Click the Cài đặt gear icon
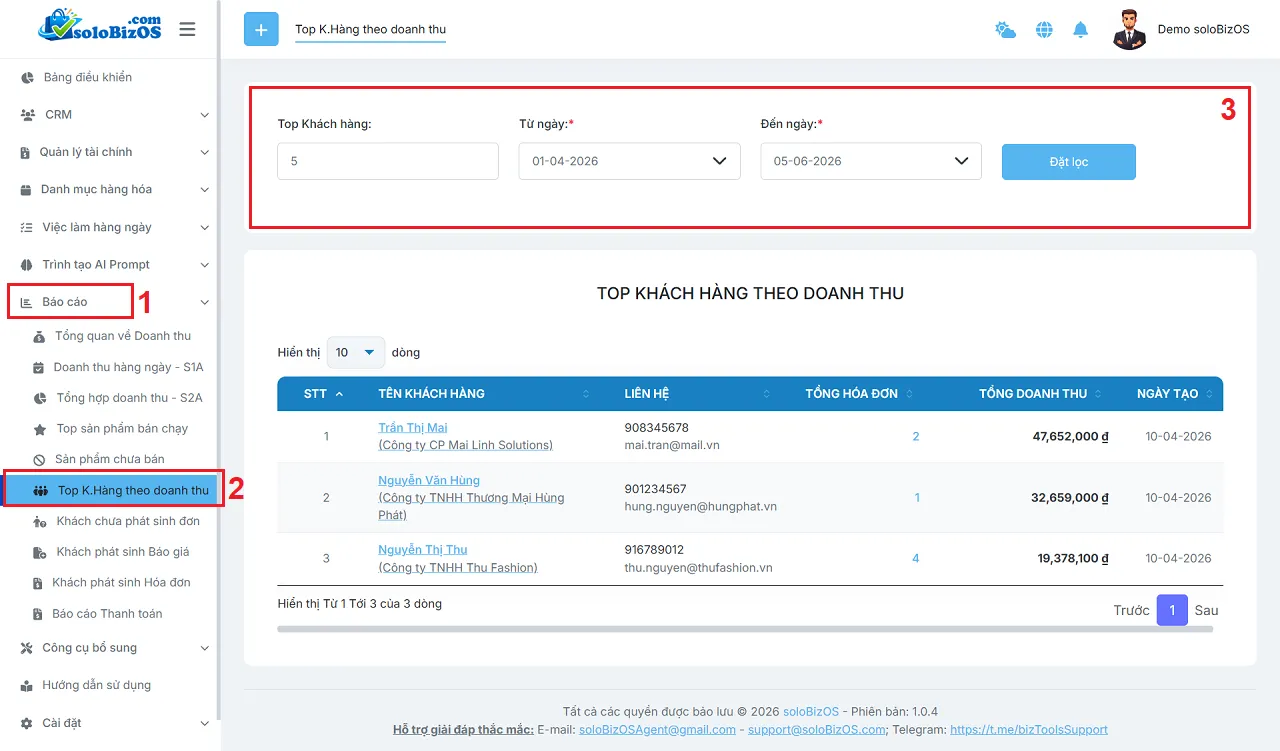Viewport: 1280px width, 751px height. click(27, 723)
